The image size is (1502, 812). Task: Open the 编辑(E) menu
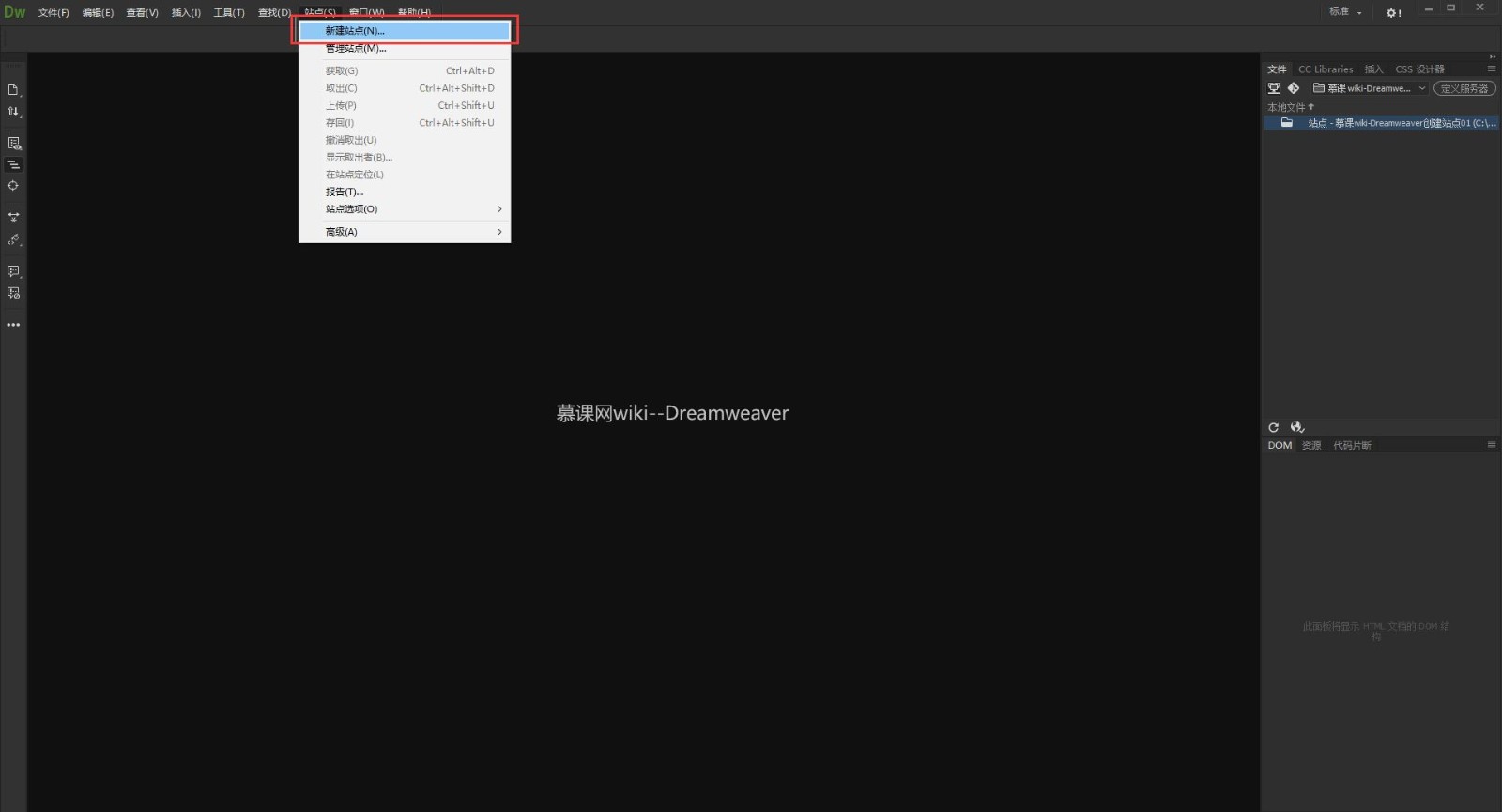[98, 13]
